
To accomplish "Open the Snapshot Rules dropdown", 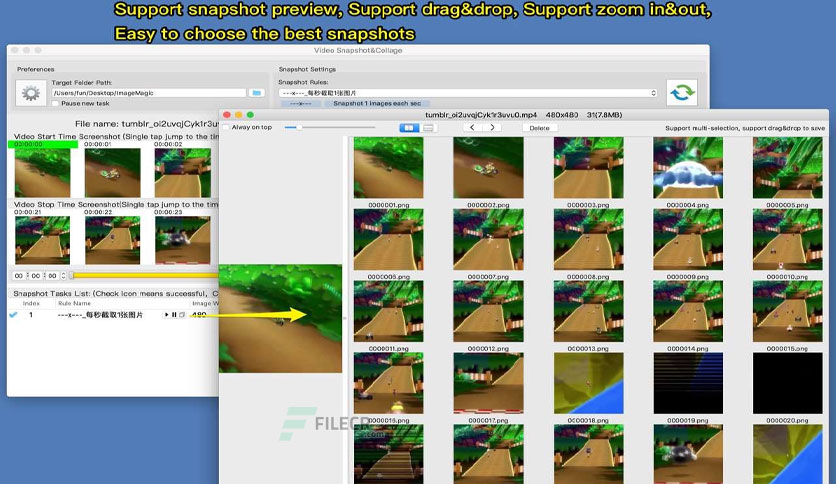I will pyautogui.click(x=468, y=93).
